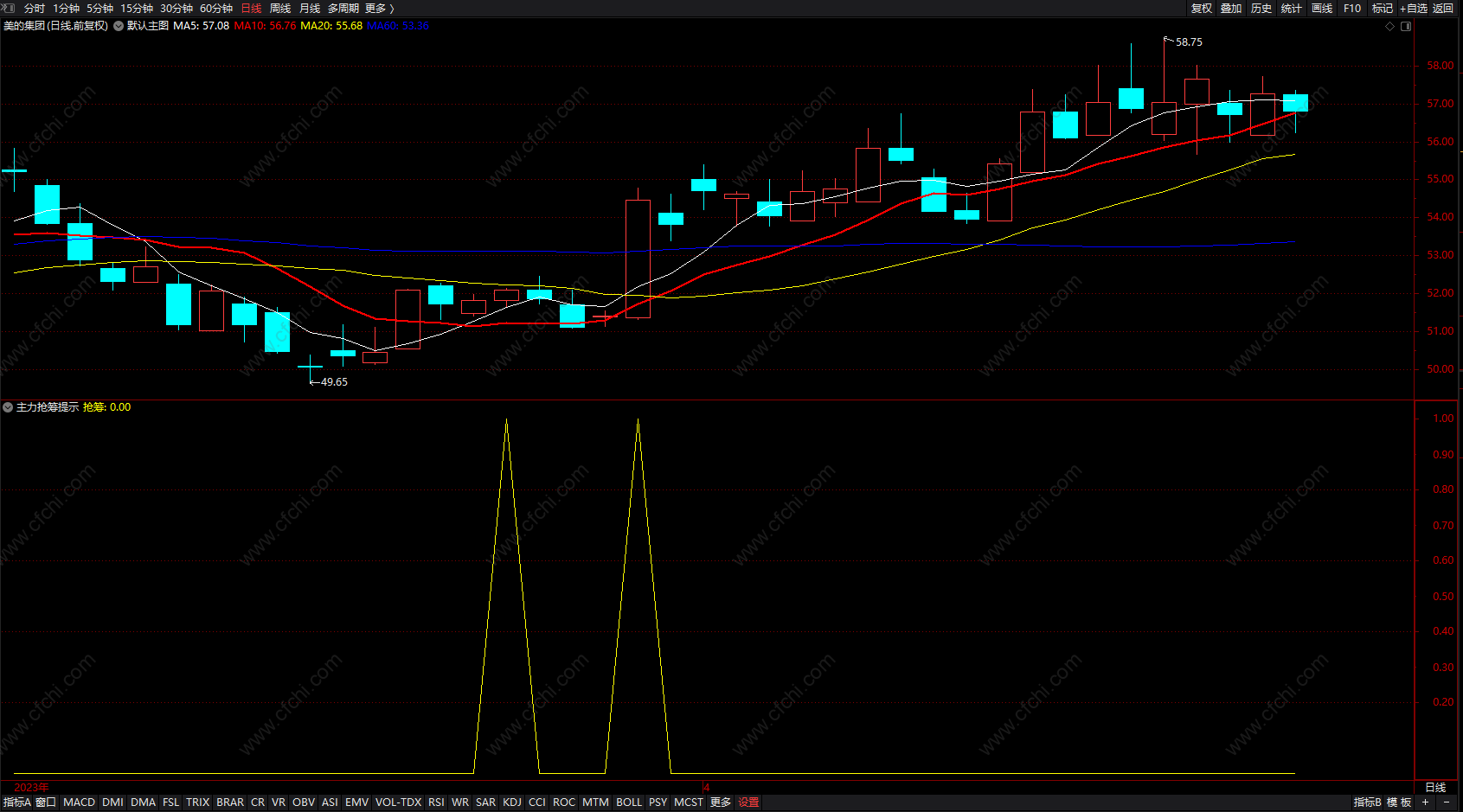This screenshot has width=1463, height=812.
Task: Click the diamond marker icon
Action: (x=1390, y=26)
